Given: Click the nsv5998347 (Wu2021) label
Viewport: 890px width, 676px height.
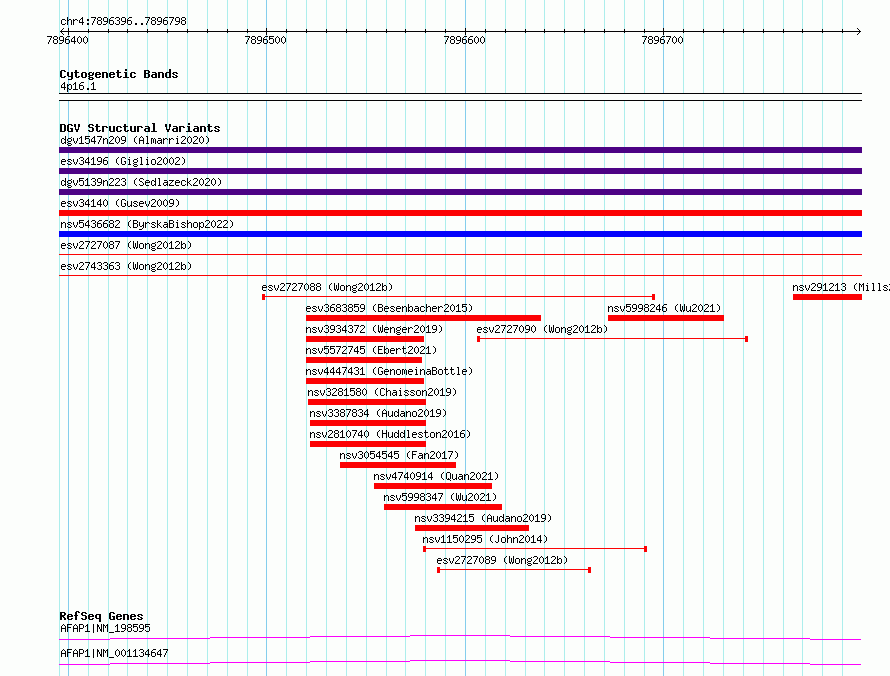Looking at the screenshot, I should click(x=440, y=497).
